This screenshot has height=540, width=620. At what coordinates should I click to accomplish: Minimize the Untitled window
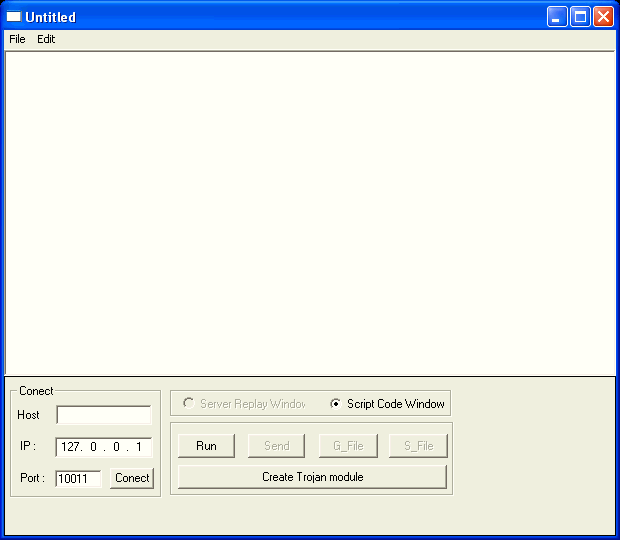point(557,17)
